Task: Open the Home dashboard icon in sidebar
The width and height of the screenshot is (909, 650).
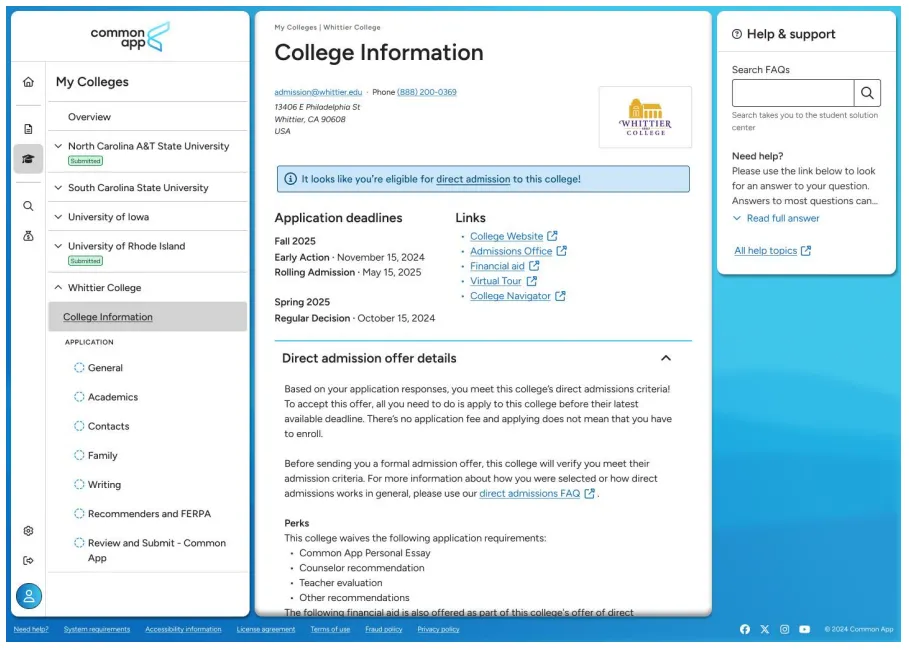Action: click(x=28, y=82)
